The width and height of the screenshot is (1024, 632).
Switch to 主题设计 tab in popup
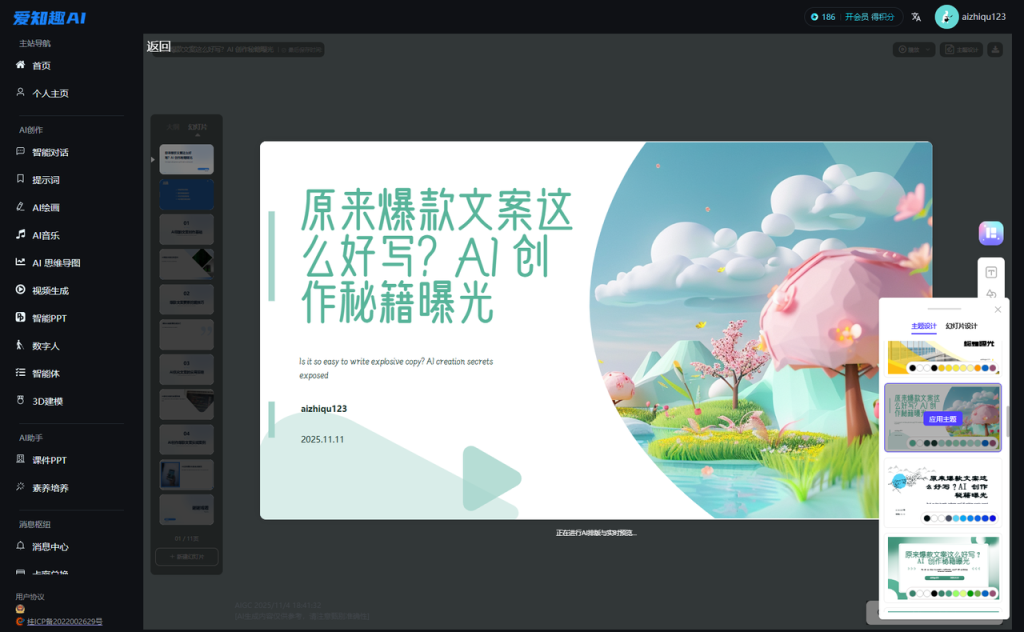click(924, 326)
